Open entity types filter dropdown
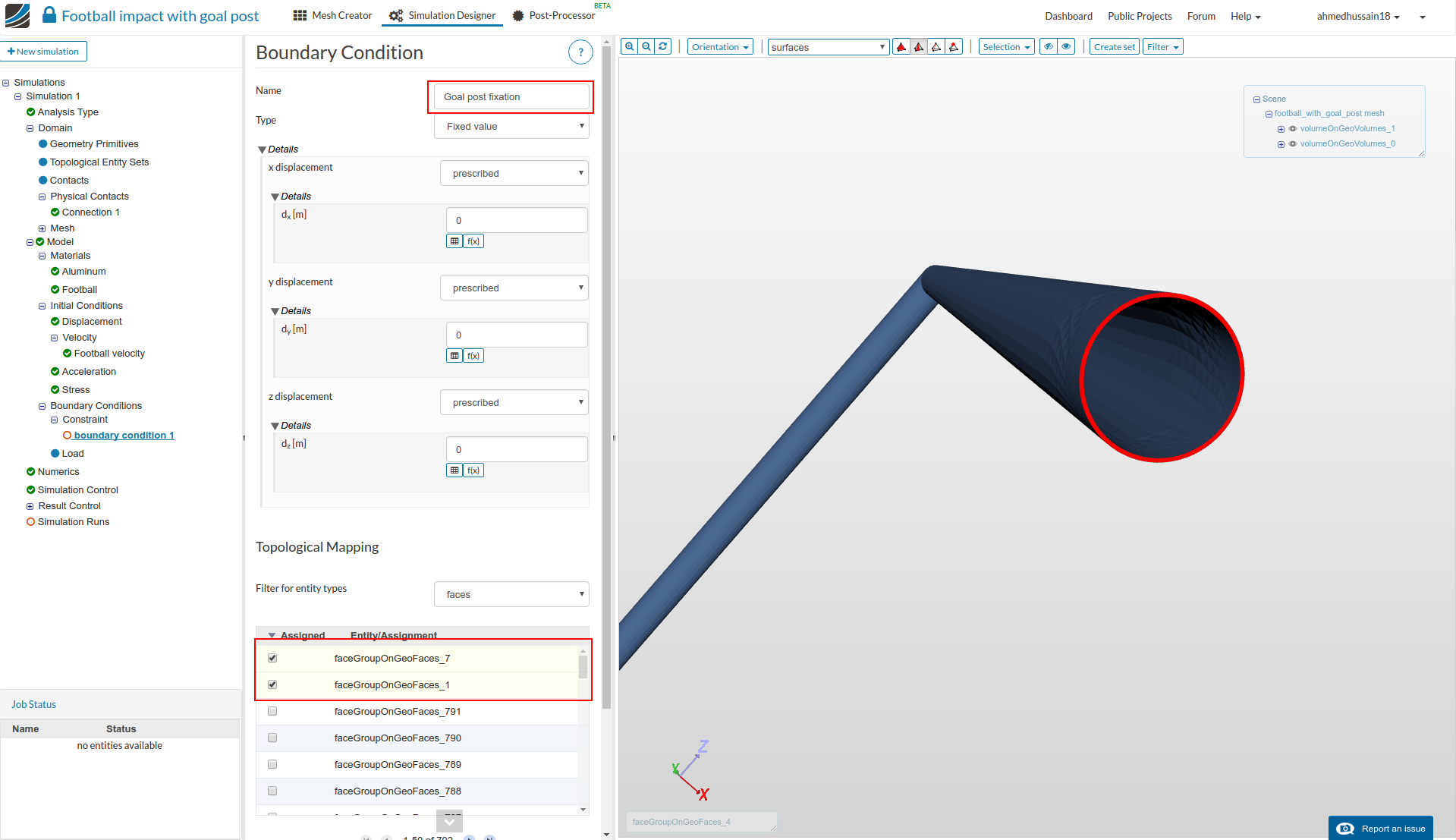The image size is (1456, 840). [511, 594]
